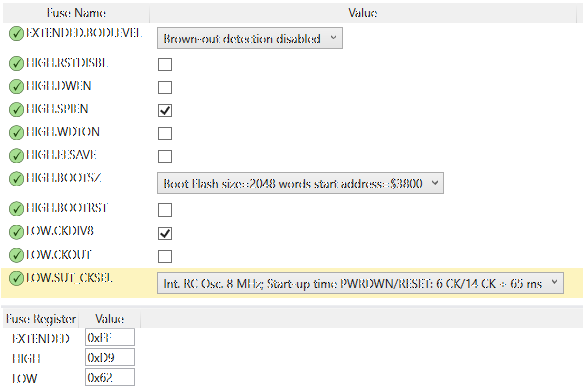Edit the LOW register value 0x62
This screenshot has width=583, height=388.
click(x=110, y=378)
